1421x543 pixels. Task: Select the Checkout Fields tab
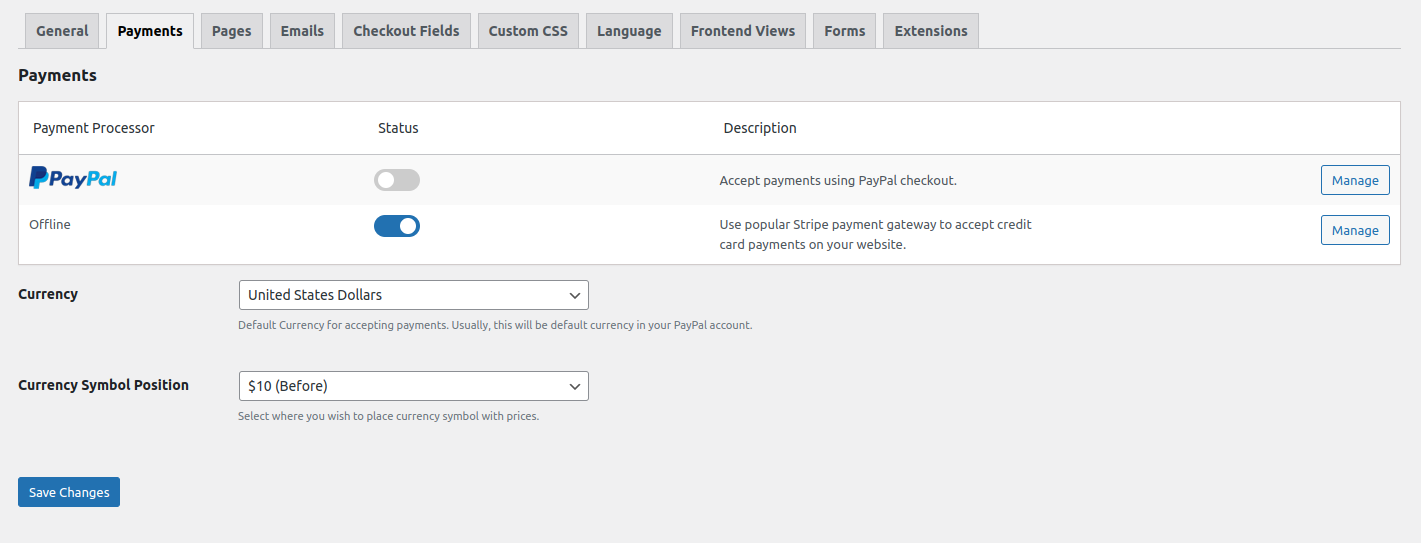point(406,31)
